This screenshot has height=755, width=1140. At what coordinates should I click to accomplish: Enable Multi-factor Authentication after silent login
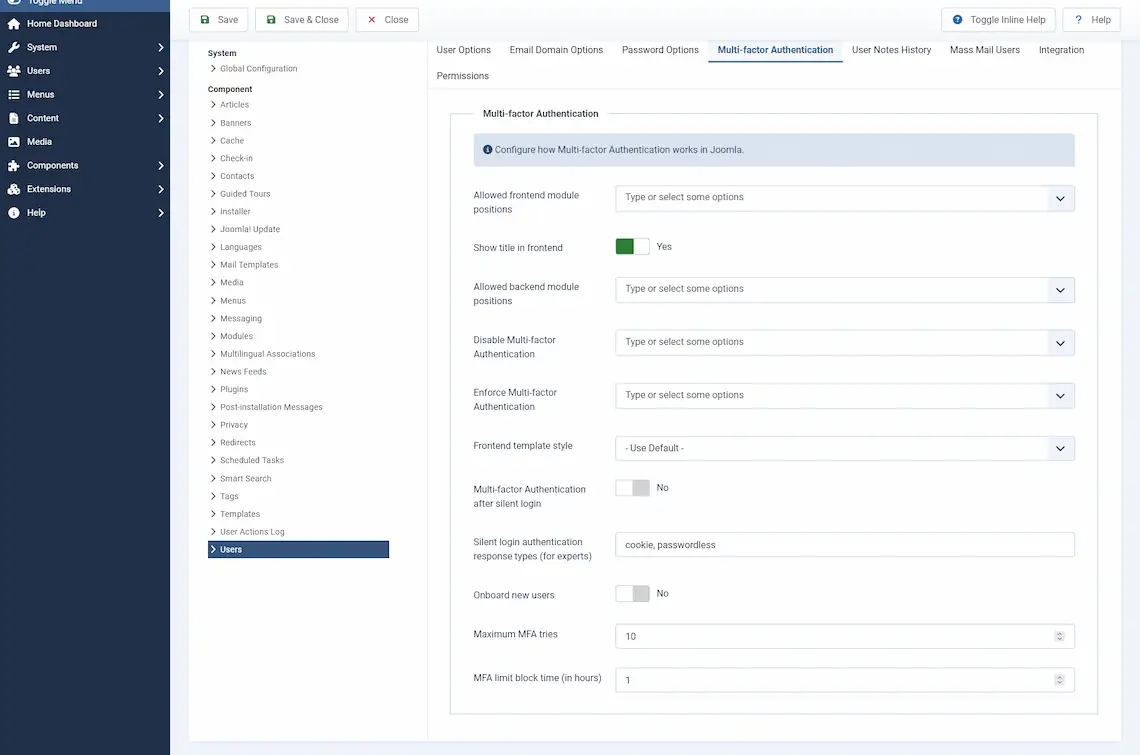(632, 488)
